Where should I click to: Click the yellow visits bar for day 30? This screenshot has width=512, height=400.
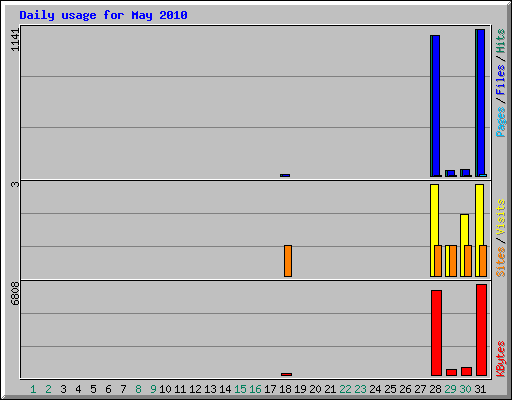464,246
